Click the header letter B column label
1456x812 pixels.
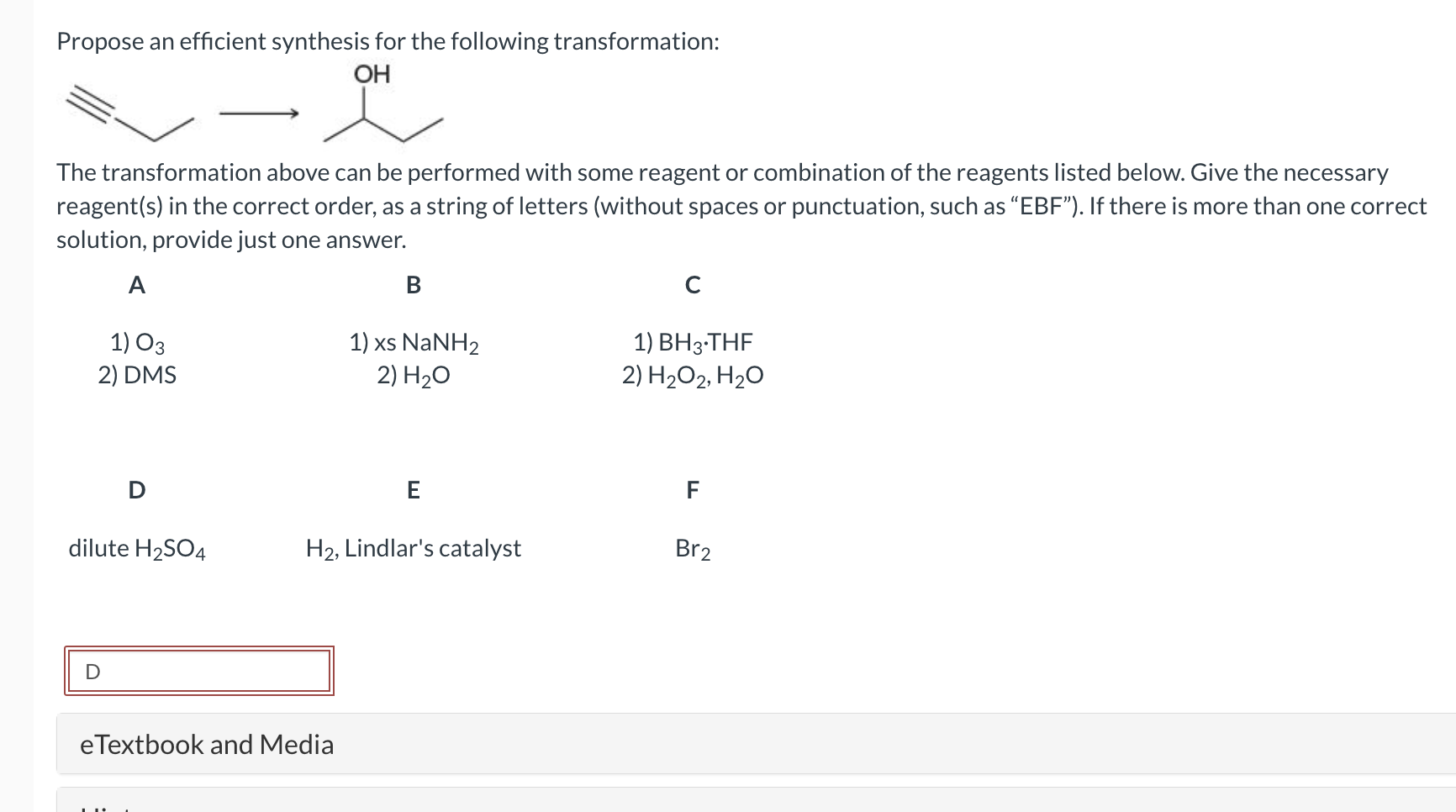(x=413, y=286)
